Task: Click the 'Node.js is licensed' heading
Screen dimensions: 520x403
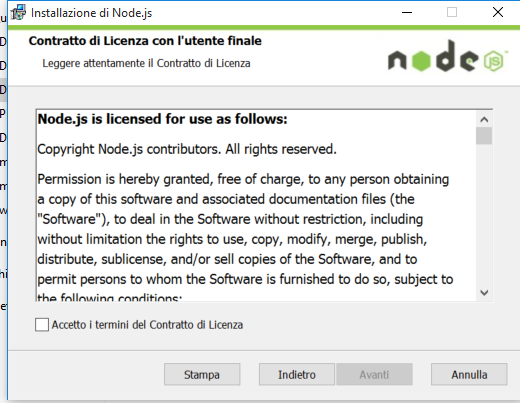Action: (162, 119)
